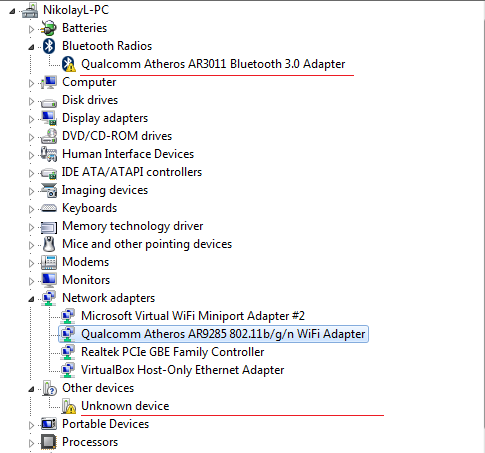Image resolution: width=485 pixels, height=453 pixels.
Task: Click the Batteries category icon
Action: (49, 28)
